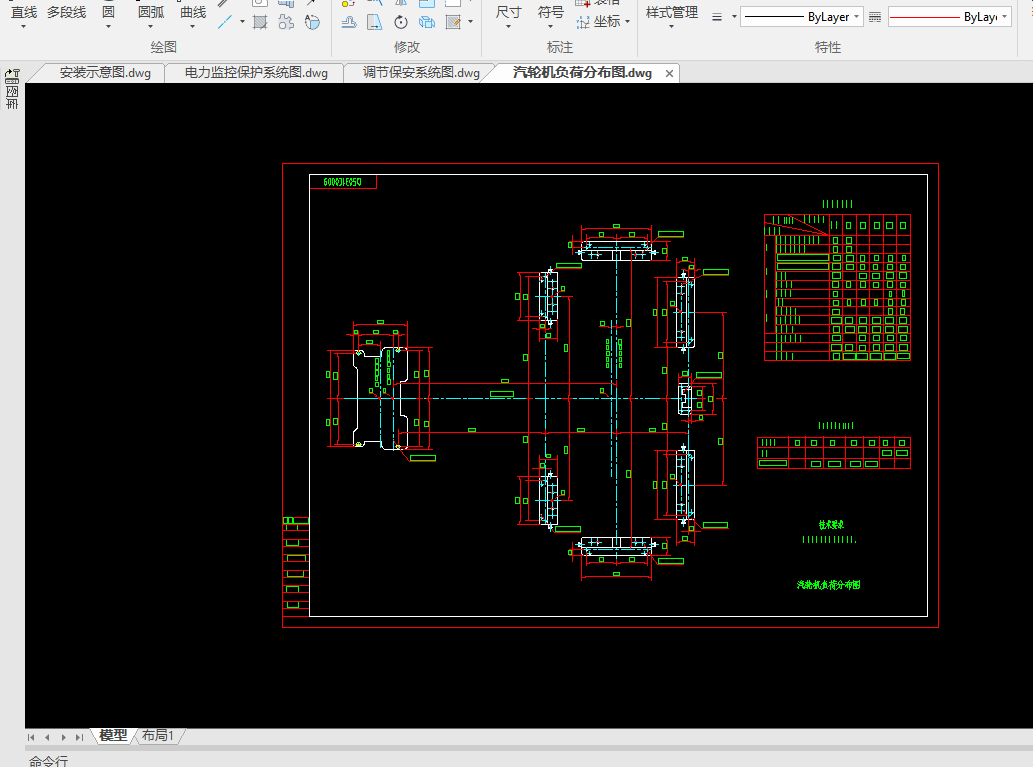Switch to the 布局1 layout tab
Viewport: 1033px width, 767px height.
pyautogui.click(x=158, y=735)
